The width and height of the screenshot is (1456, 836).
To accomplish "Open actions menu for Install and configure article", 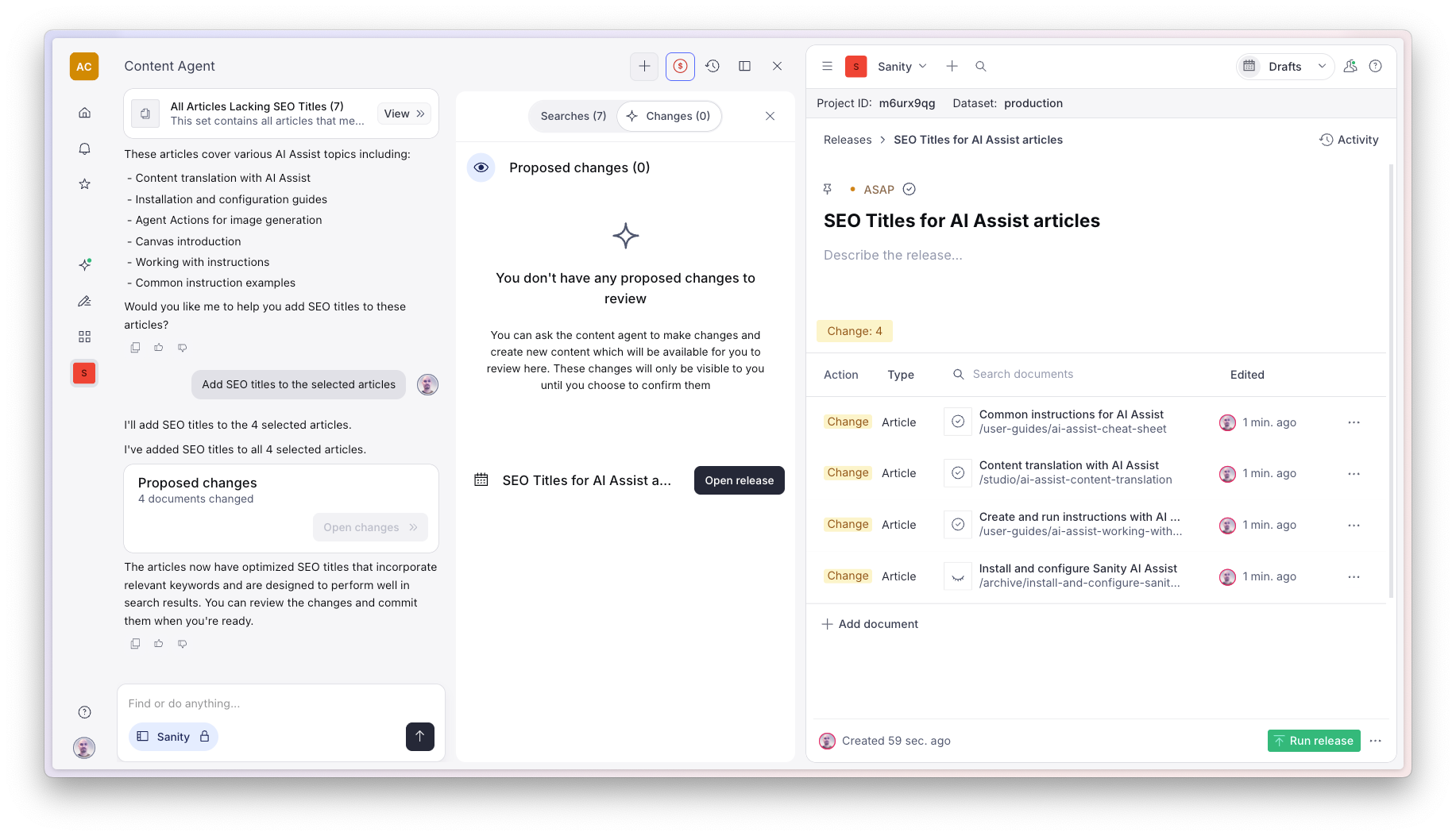I will pyautogui.click(x=1354, y=577).
